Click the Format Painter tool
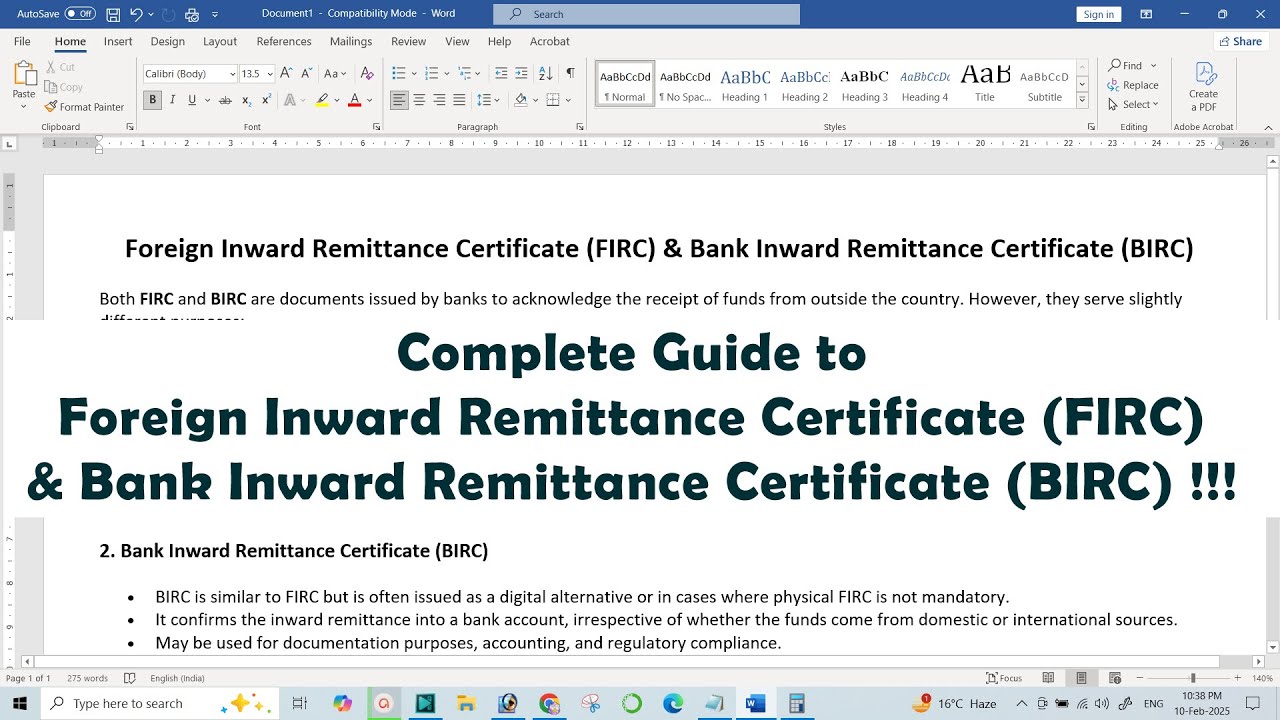This screenshot has height=720, width=1280. (x=84, y=107)
